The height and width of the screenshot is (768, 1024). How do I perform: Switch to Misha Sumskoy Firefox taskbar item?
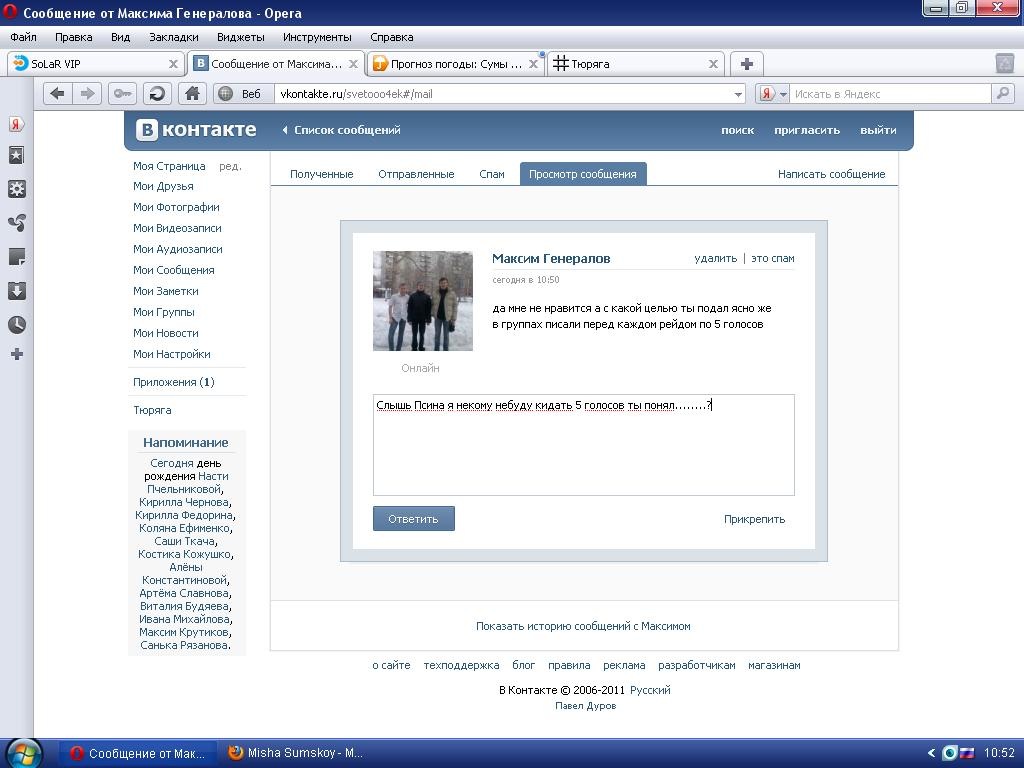pos(297,753)
